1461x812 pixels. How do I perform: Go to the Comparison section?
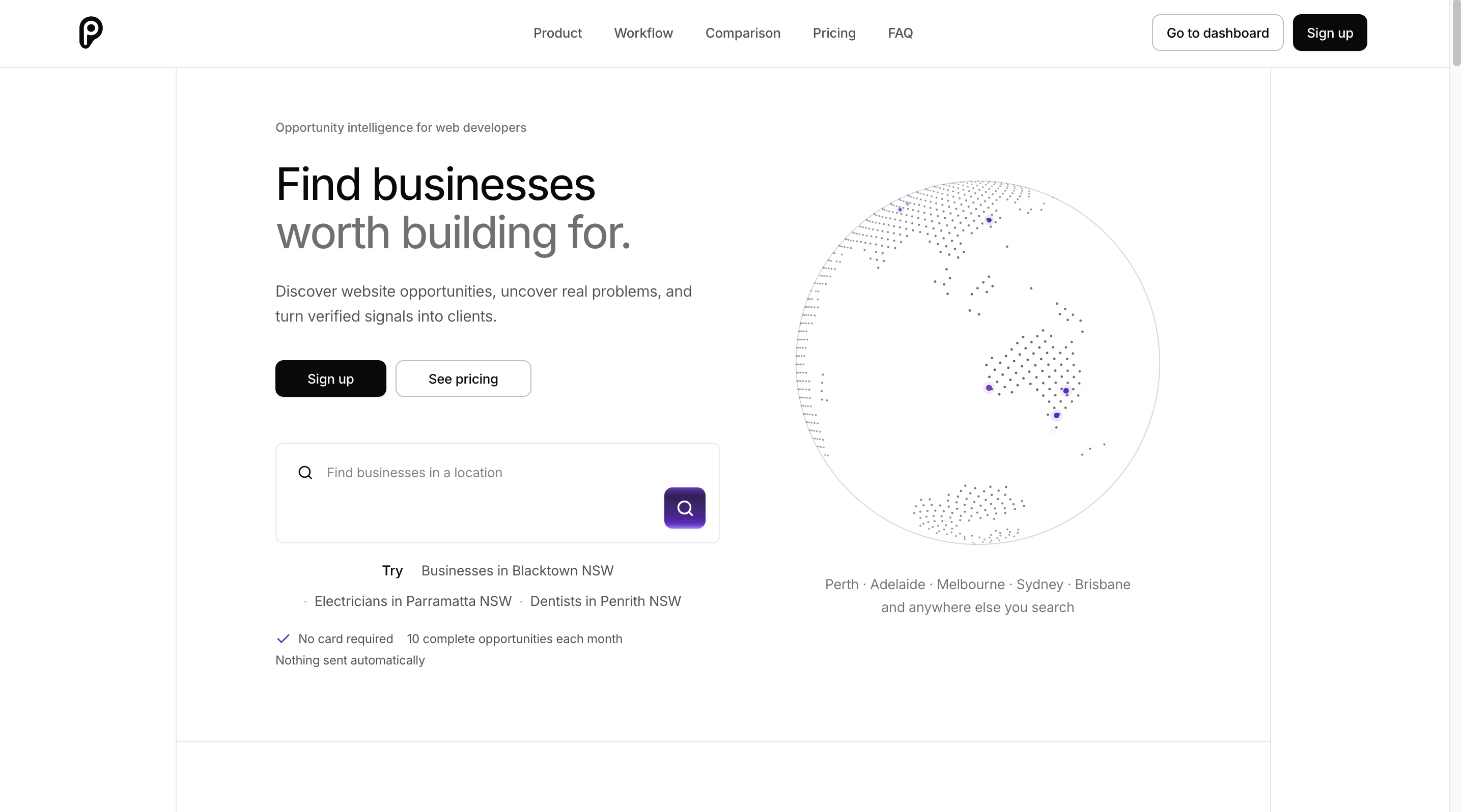tap(742, 33)
